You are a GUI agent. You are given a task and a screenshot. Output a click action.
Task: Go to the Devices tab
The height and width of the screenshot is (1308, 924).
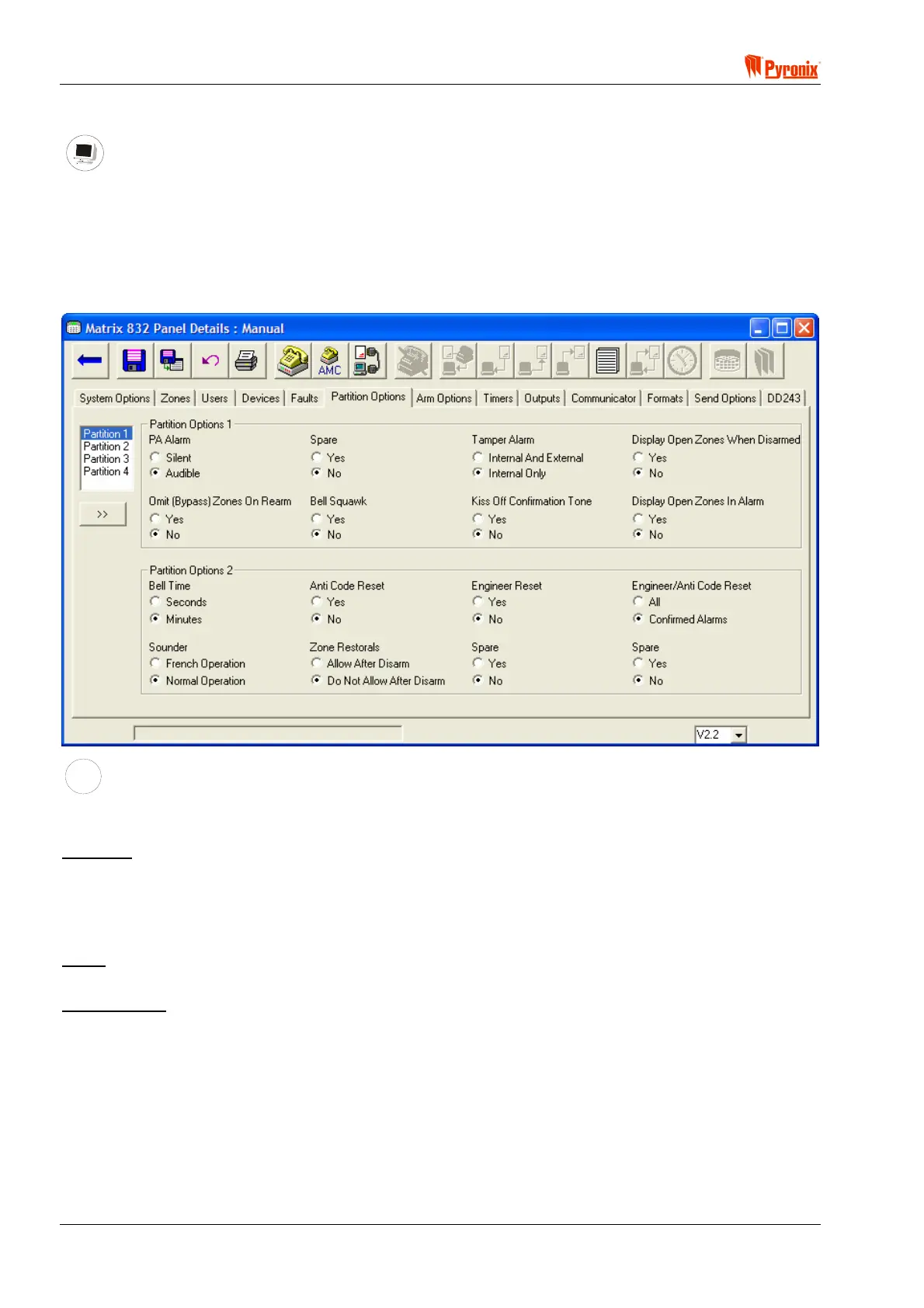pyautogui.click(x=261, y=398)
